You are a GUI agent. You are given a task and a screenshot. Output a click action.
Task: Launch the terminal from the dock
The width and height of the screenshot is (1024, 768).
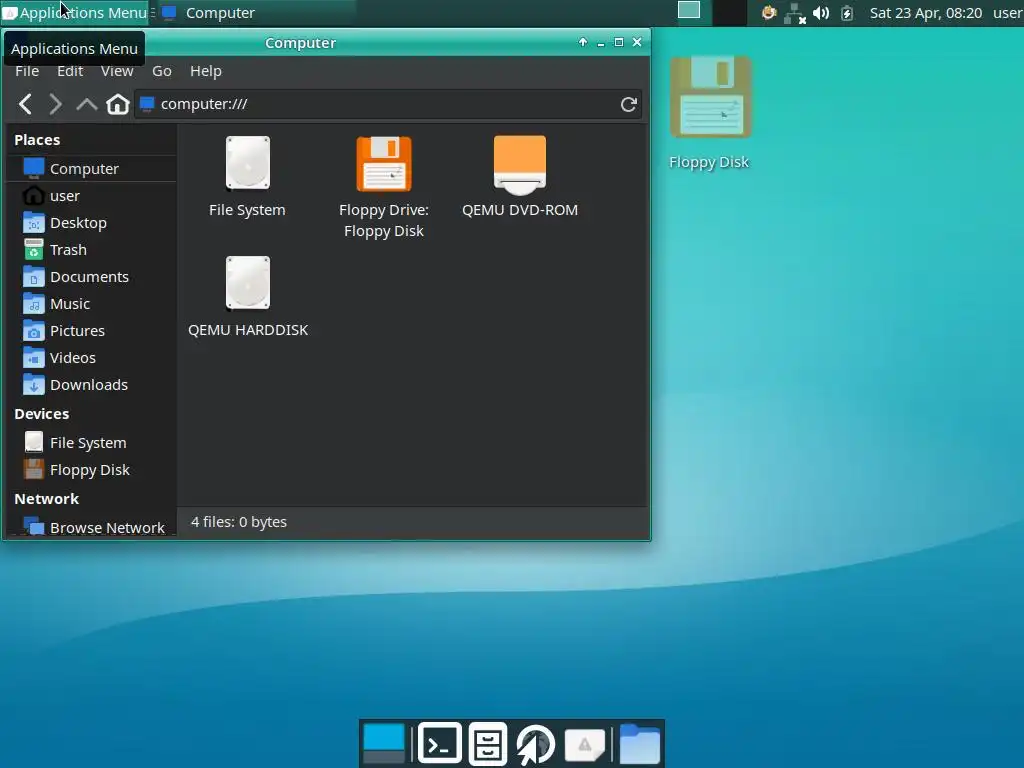(440, 743)
